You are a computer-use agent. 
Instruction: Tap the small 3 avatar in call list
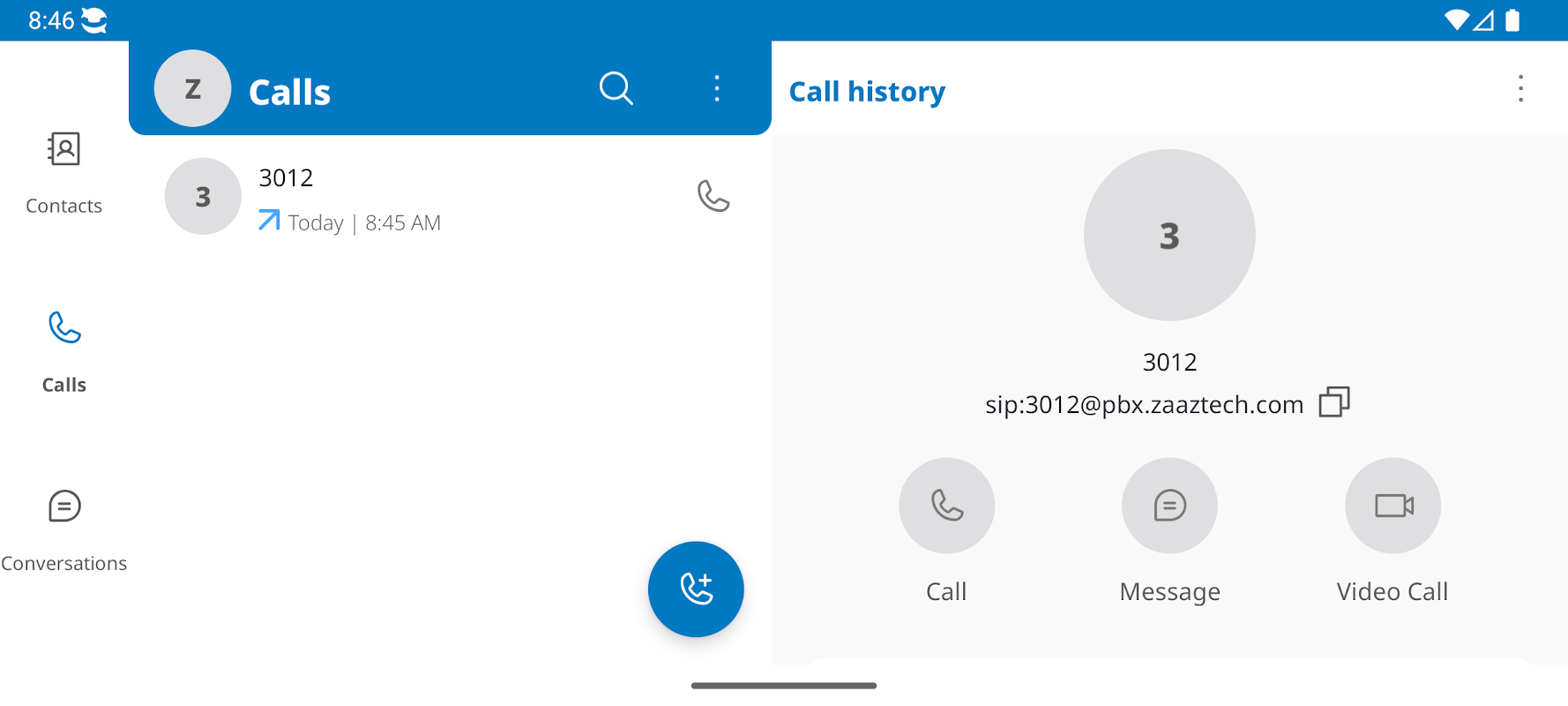point(203,196)
